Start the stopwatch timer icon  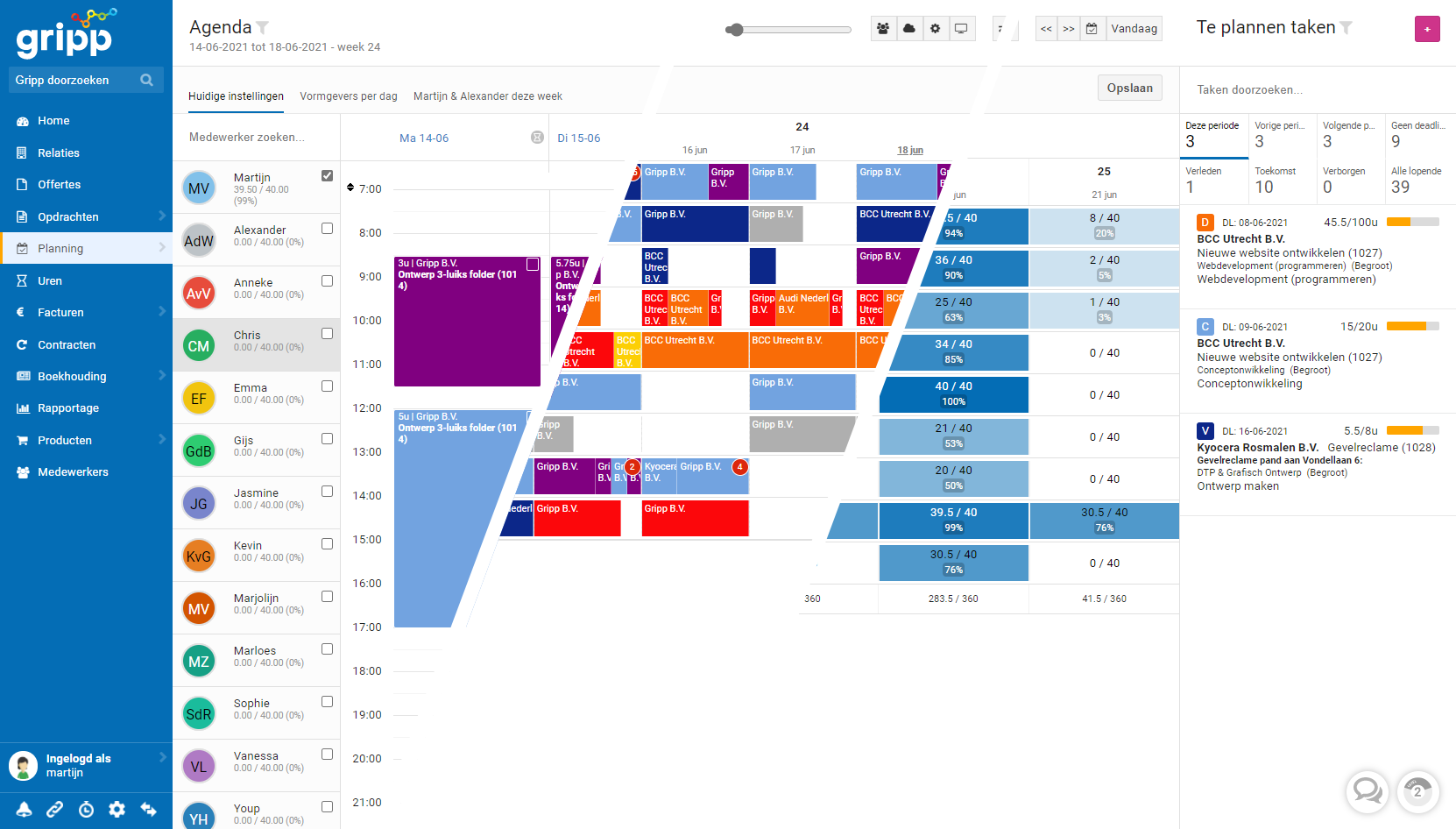coord(86,810)
